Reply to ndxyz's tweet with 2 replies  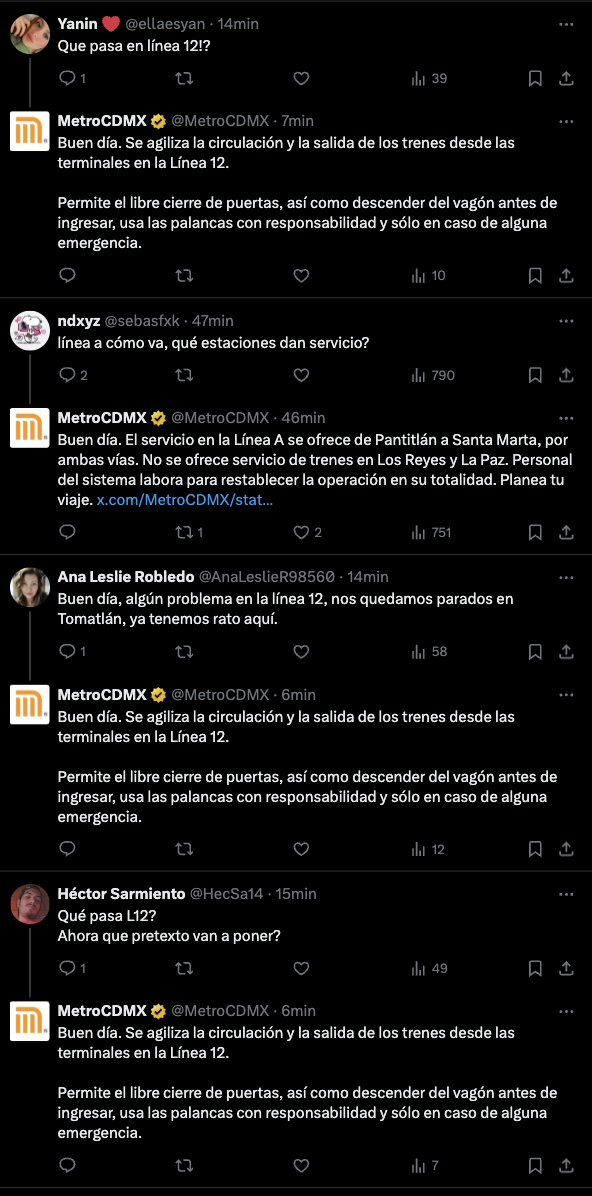(x=74, y=375)
